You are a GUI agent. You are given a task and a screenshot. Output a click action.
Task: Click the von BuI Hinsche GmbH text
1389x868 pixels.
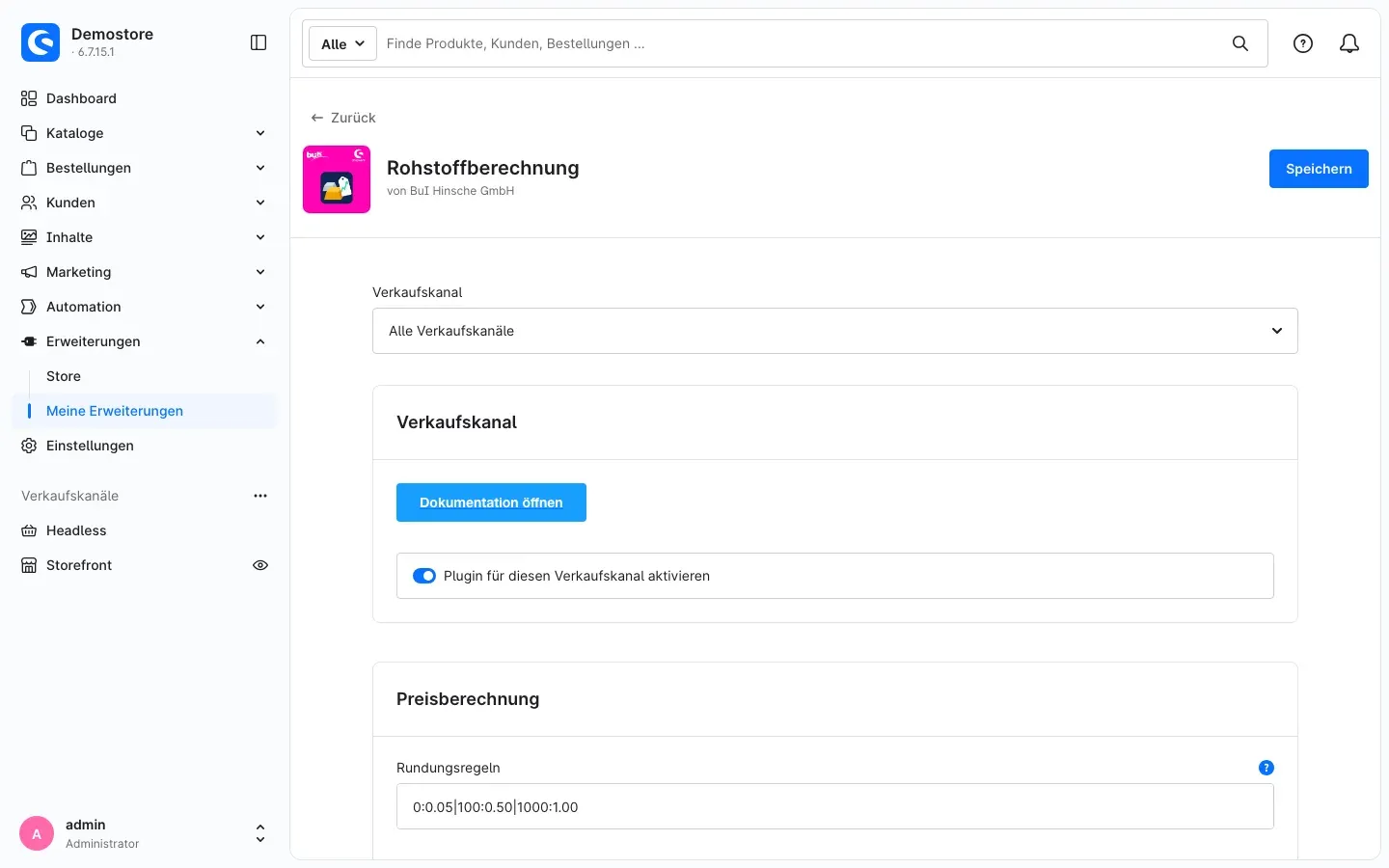pyautogui.click(x=450, y=191)
